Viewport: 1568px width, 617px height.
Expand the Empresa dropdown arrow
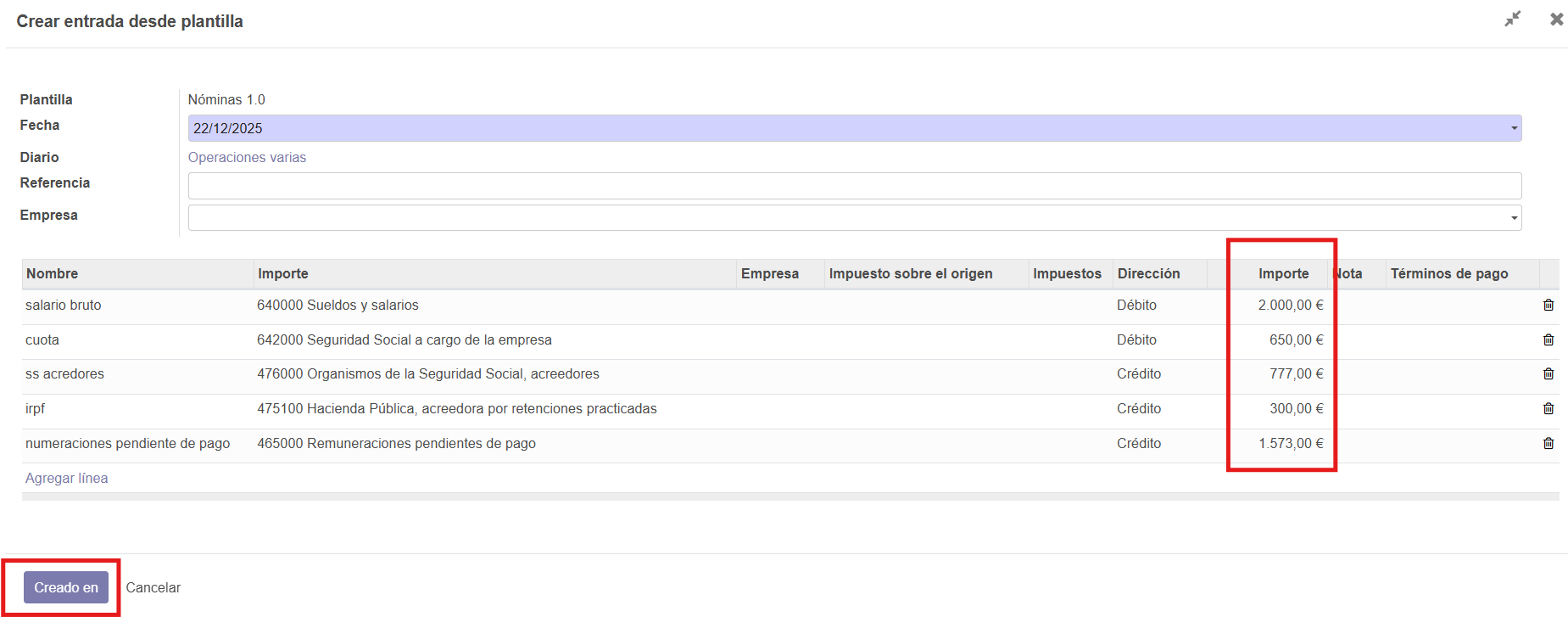pyautogui.click(x=1513, y=218)
